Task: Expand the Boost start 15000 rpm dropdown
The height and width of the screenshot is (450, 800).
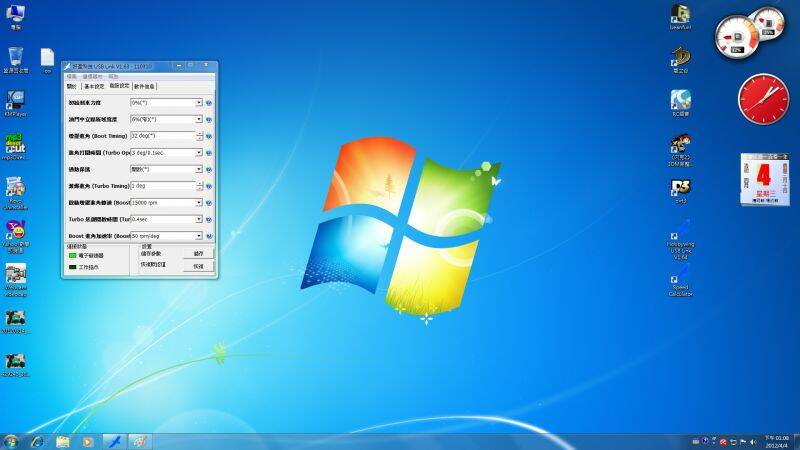Action: [198, 203]
